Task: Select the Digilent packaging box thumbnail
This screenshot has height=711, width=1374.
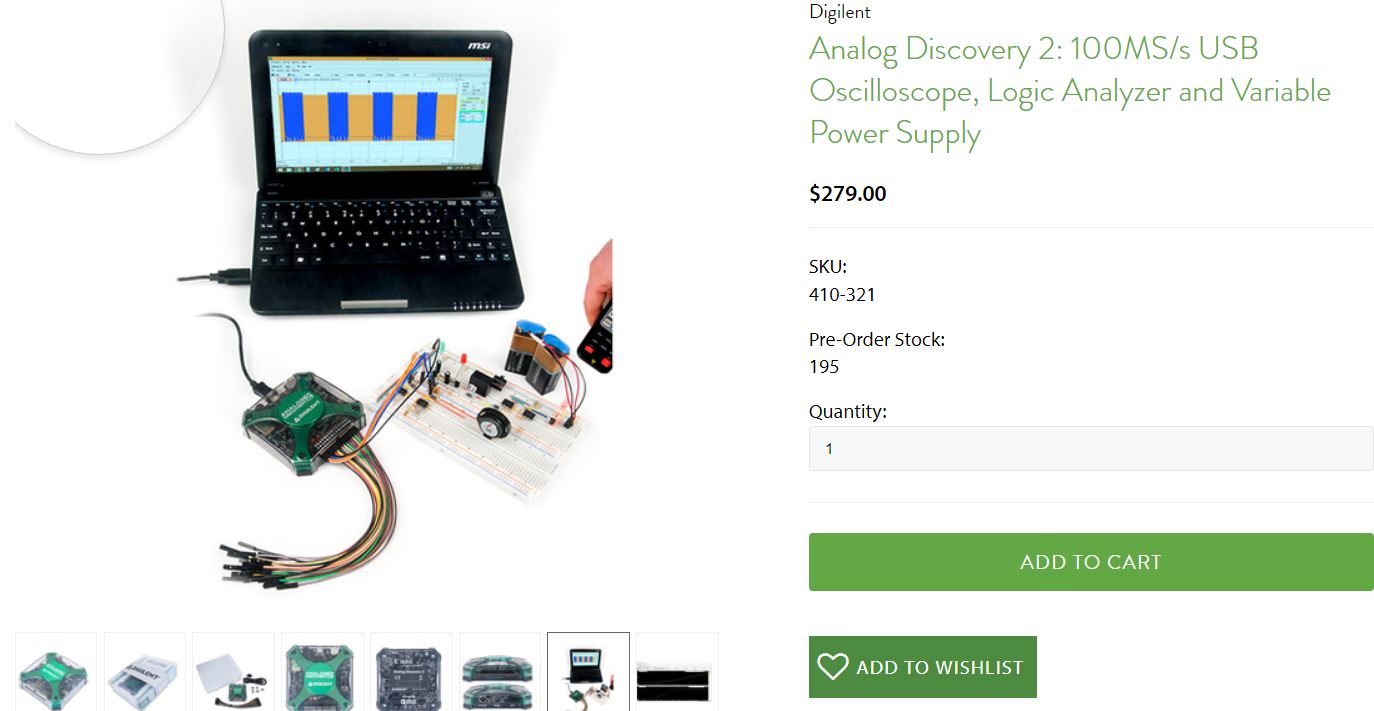Action: (x=145, y=671)
